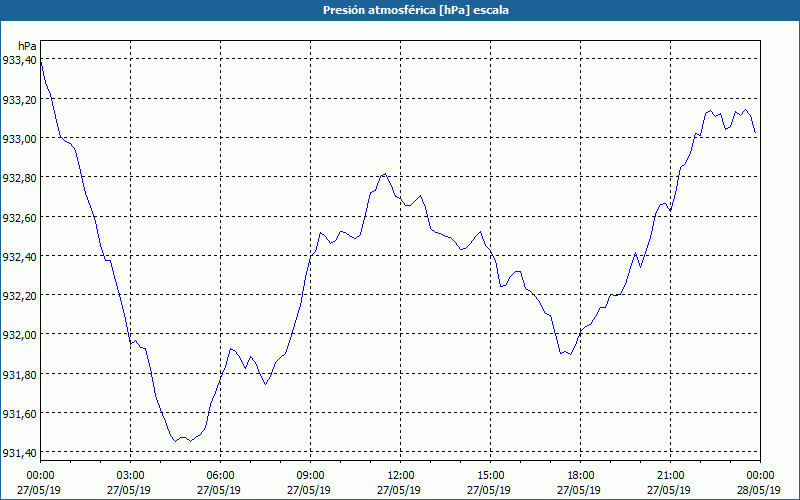Click the 18:00 time label
This screenshot has width=800, height=500.
tap(580, 476)
